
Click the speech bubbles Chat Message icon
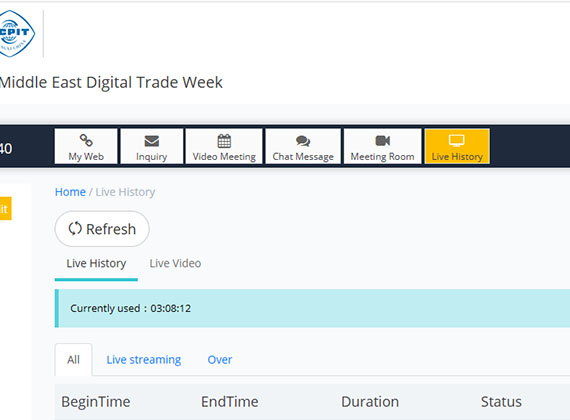pos(303,141)
